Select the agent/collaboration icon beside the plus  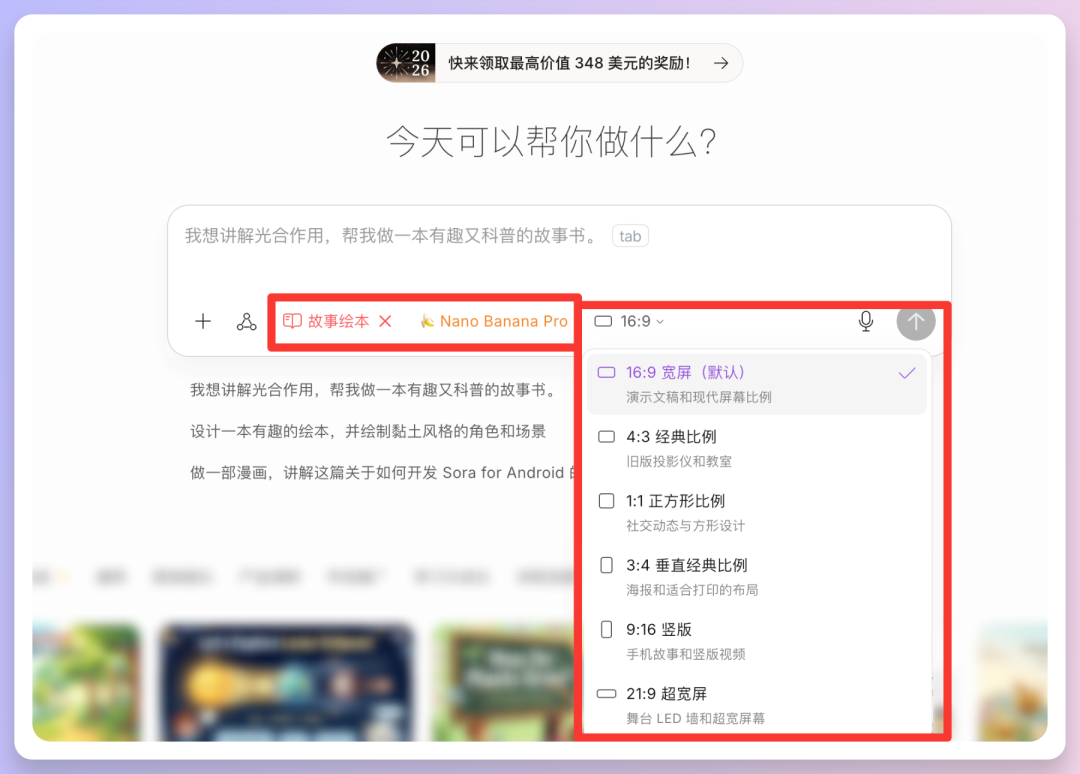[246, 321]
